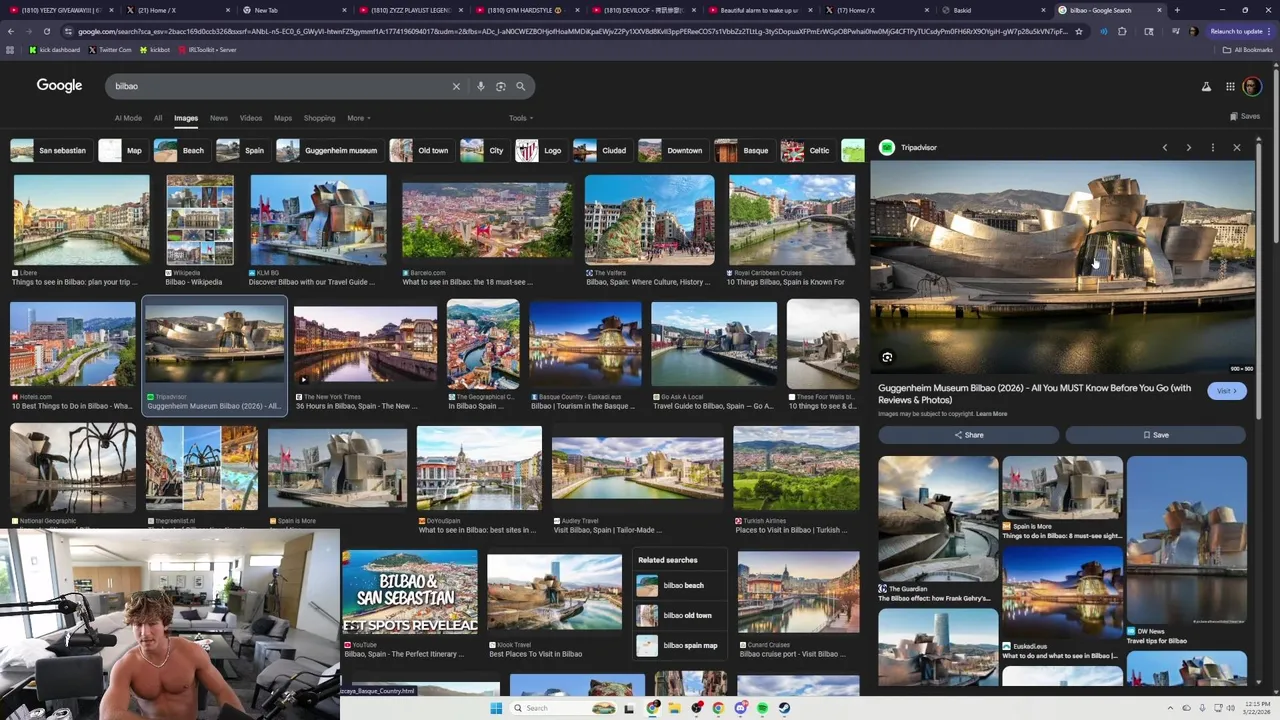The width and height of the screenshot is (1280, 720).
Task: Open Google Search Labs flask icon
Action: tap(1206, 87)
